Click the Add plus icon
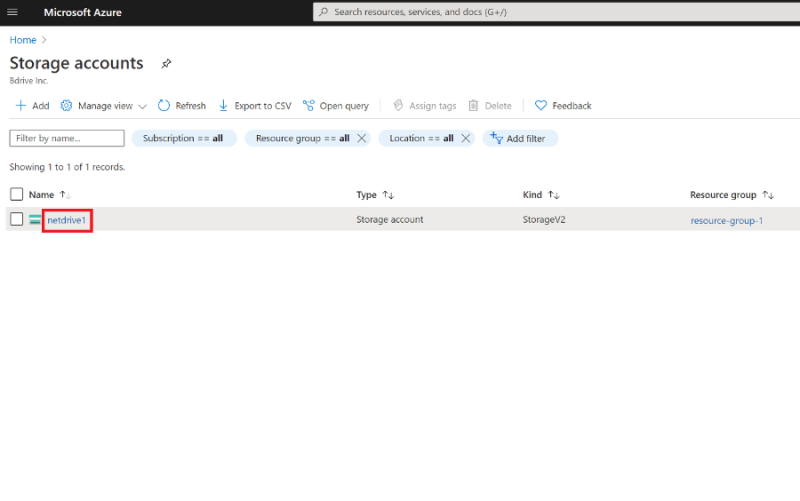The height and width of the screenshot is (501, 800). [x=20, y=106]
